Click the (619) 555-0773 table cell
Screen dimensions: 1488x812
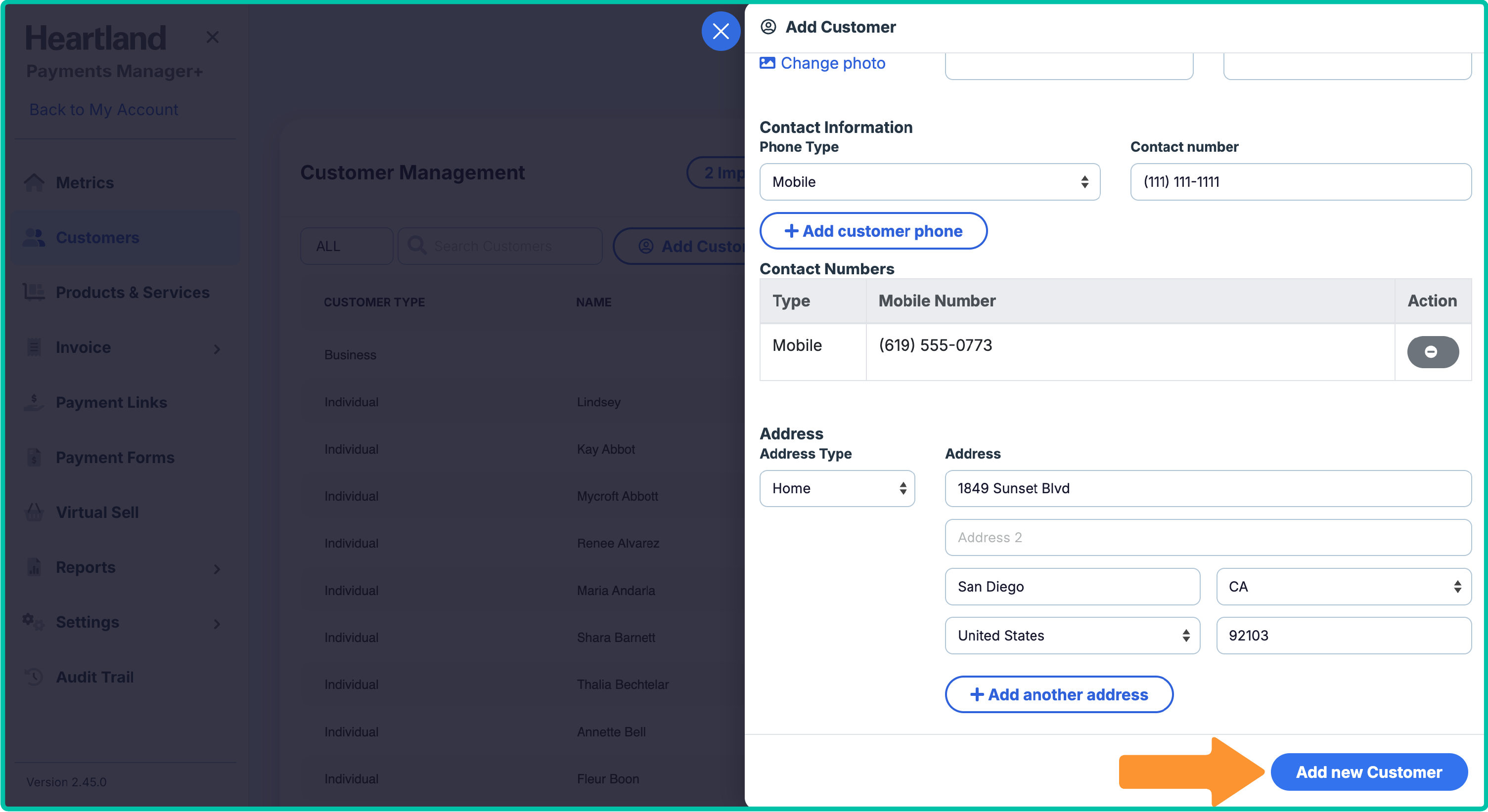point(1130,351)
